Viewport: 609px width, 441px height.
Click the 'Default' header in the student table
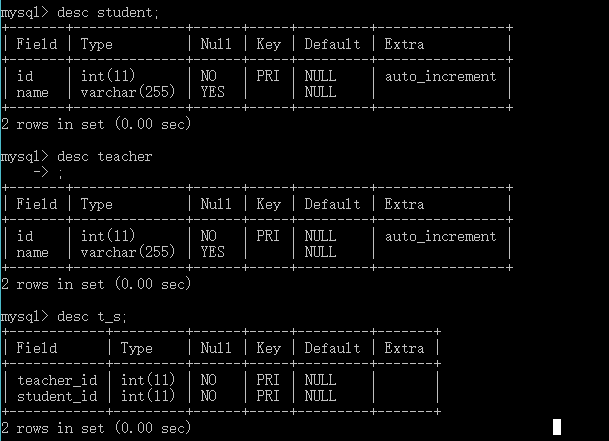tap(332, 44)
